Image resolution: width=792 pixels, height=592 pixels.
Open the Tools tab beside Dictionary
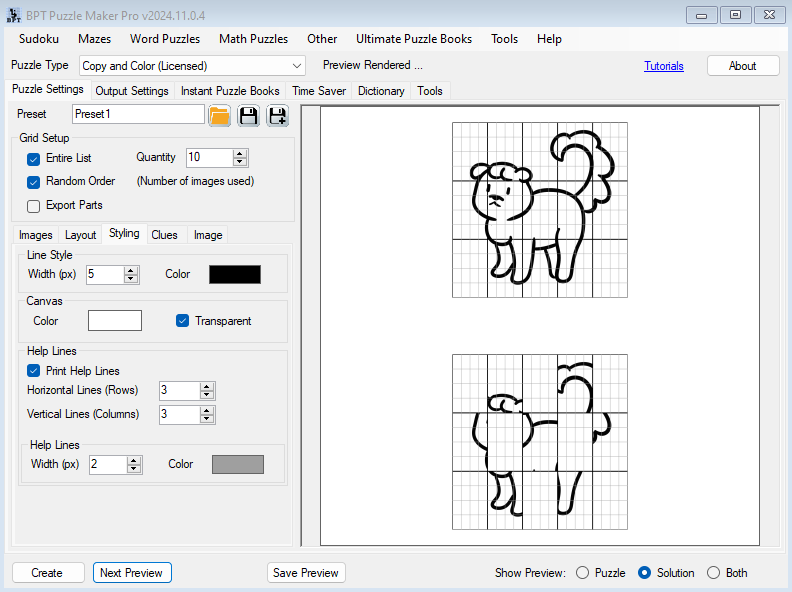pyautogui.click(x=430, y=91)
